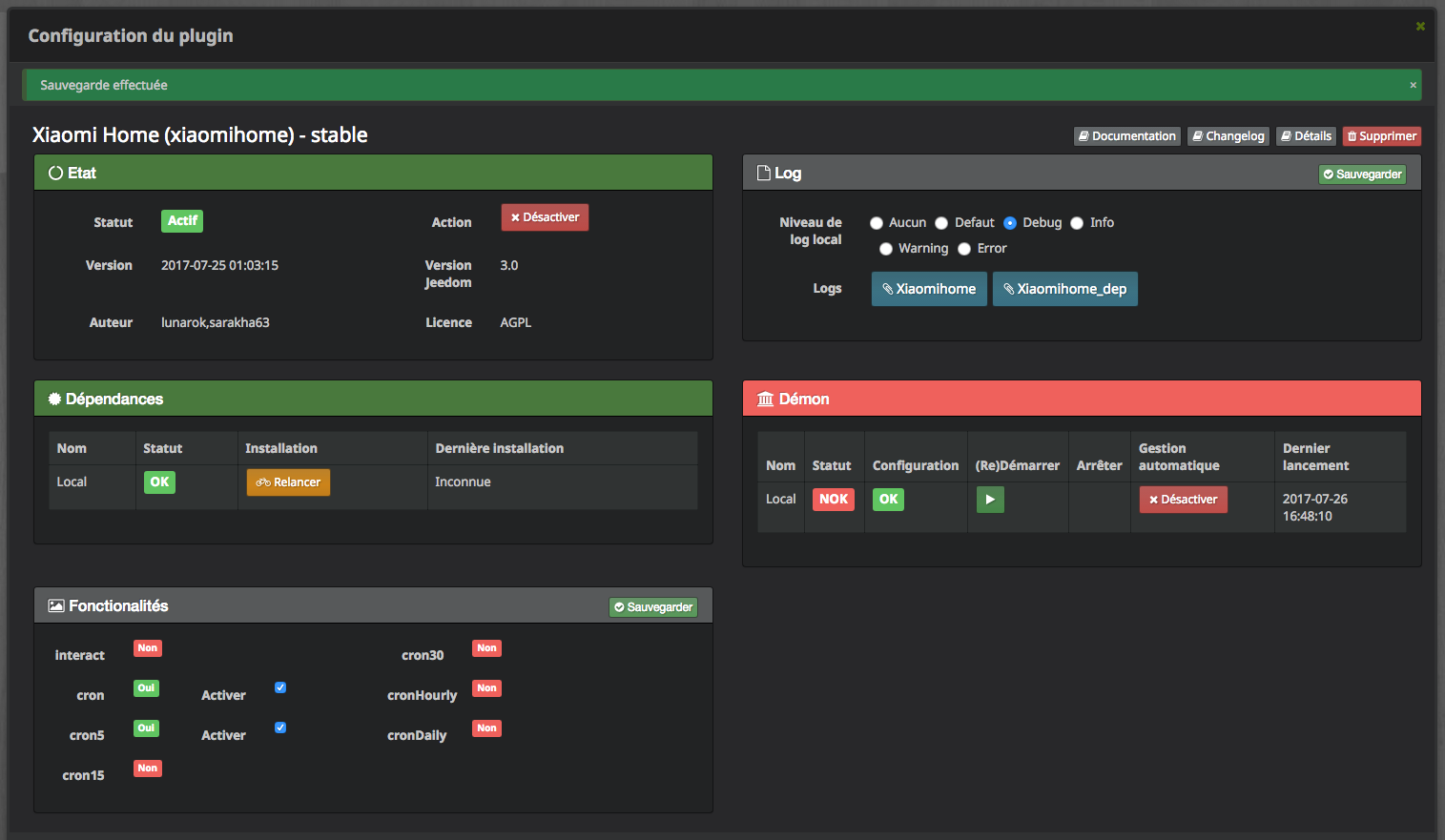
Task: Click the Xiaomi Home (xiaomihome) - stable title
Action: click(x=200, y=135)
